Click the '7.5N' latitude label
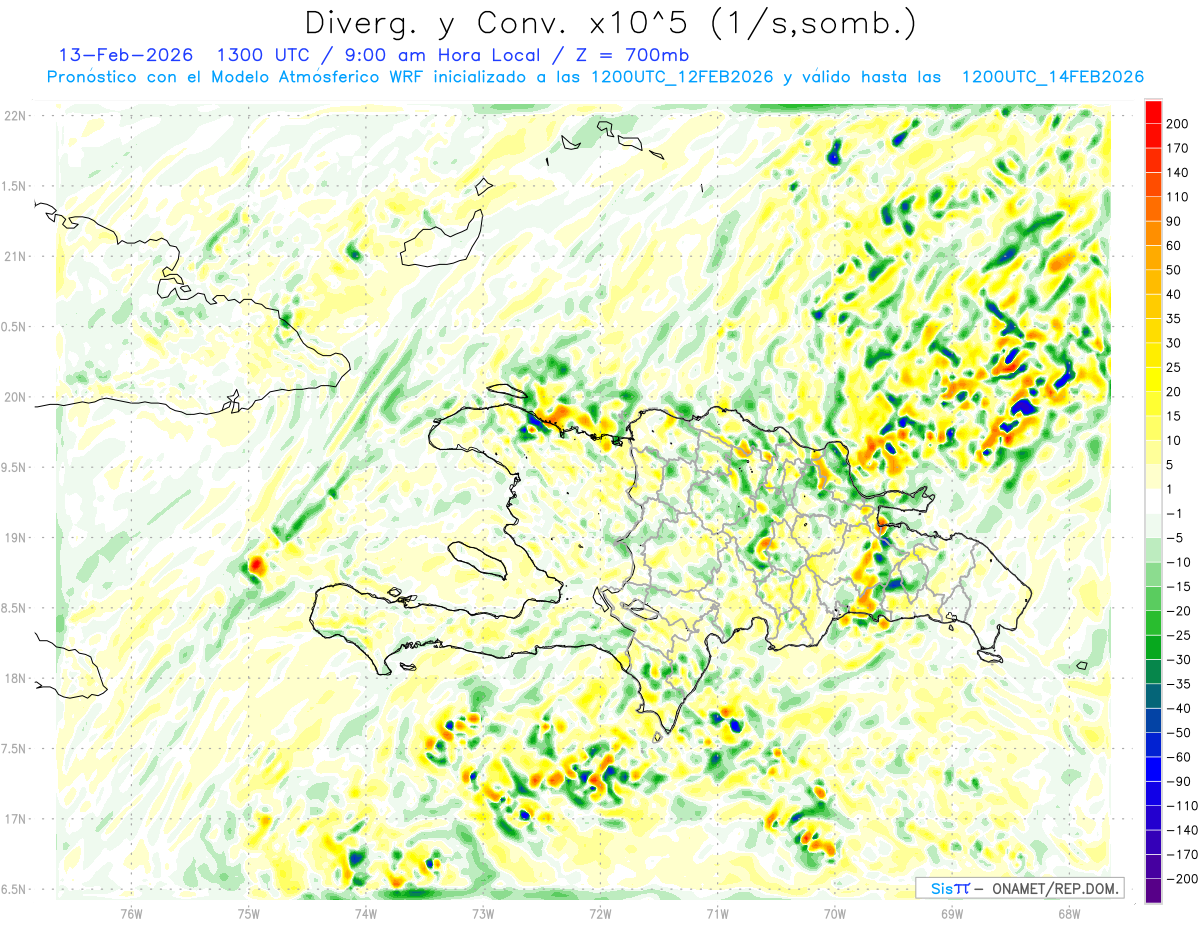This screenshot has height=927, width=1200. pyautogui.click(x=15, y=749)
